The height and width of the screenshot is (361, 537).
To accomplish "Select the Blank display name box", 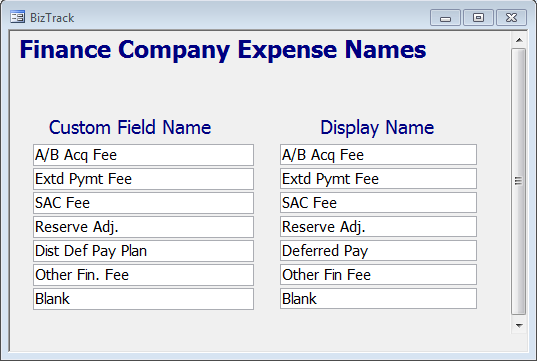I will tap(378, 299).
